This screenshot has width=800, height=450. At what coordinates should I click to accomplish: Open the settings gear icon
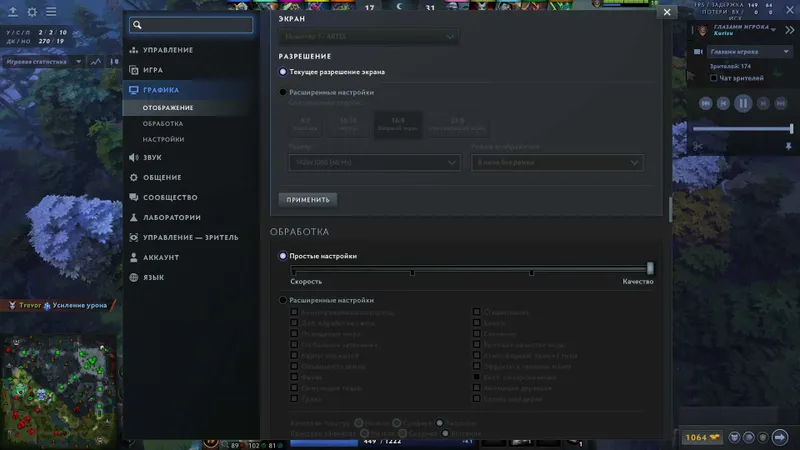tap(32, 11)
